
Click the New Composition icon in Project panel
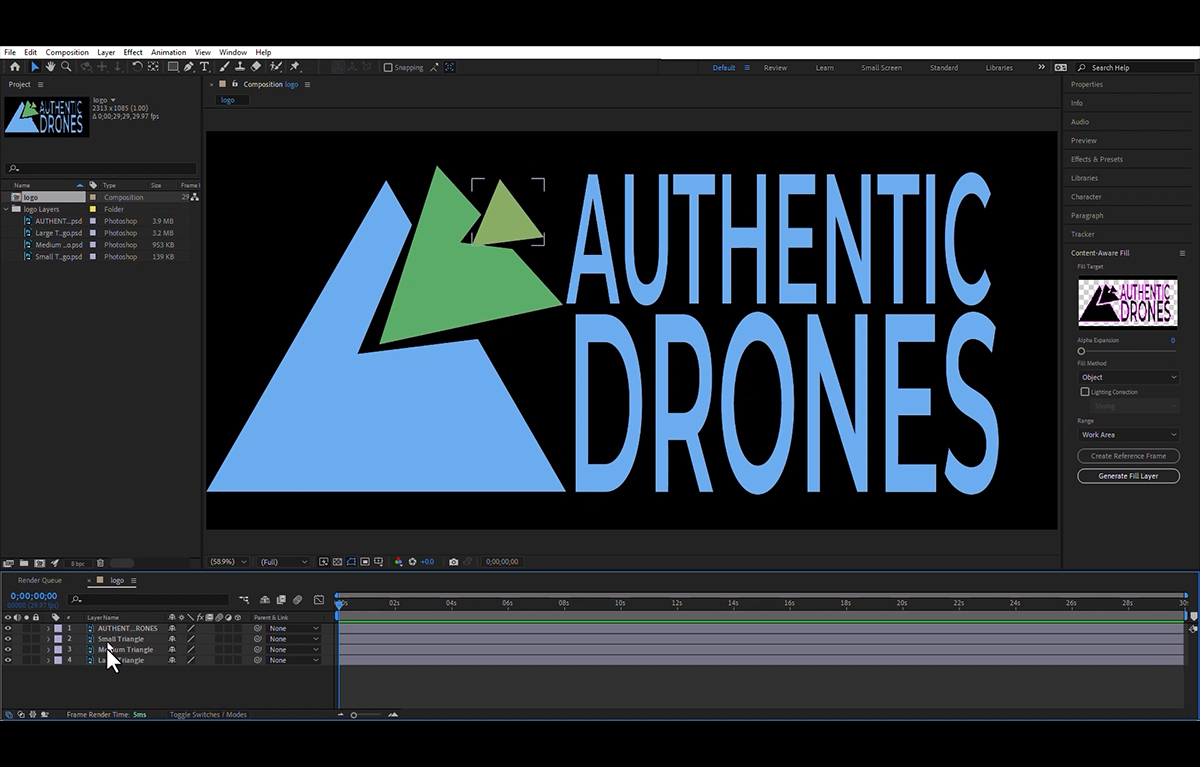click(39, 563)
